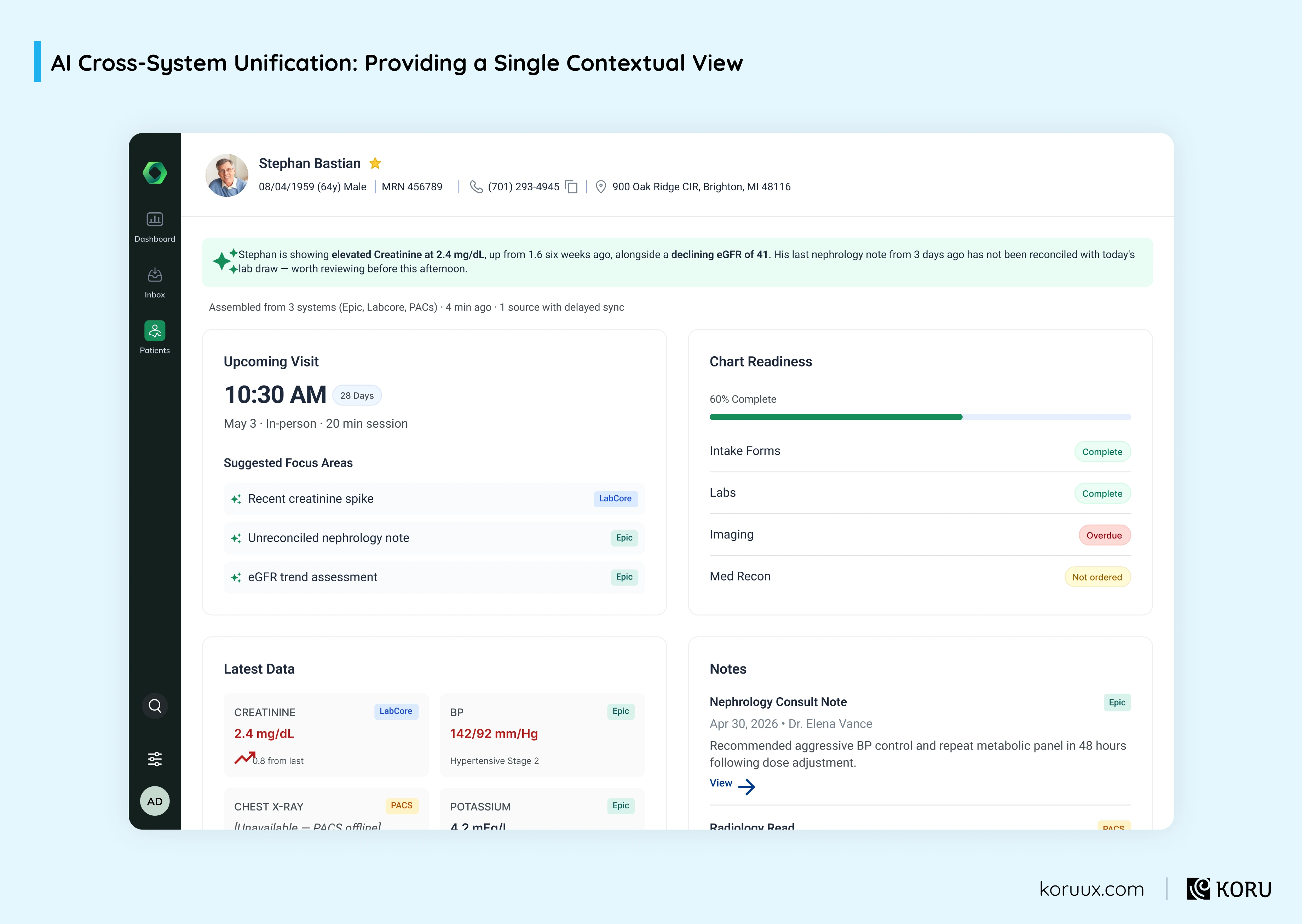The image size is (1302, 924).
Task: Click the location pin icon by address
Action: 600,187
